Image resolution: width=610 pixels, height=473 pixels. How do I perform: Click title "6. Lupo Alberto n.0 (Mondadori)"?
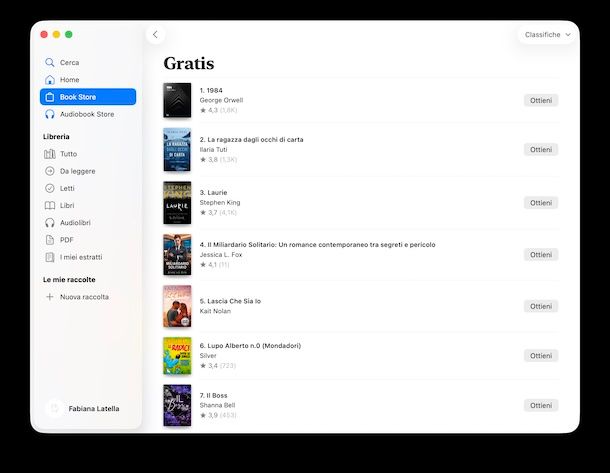coord(250,345)
